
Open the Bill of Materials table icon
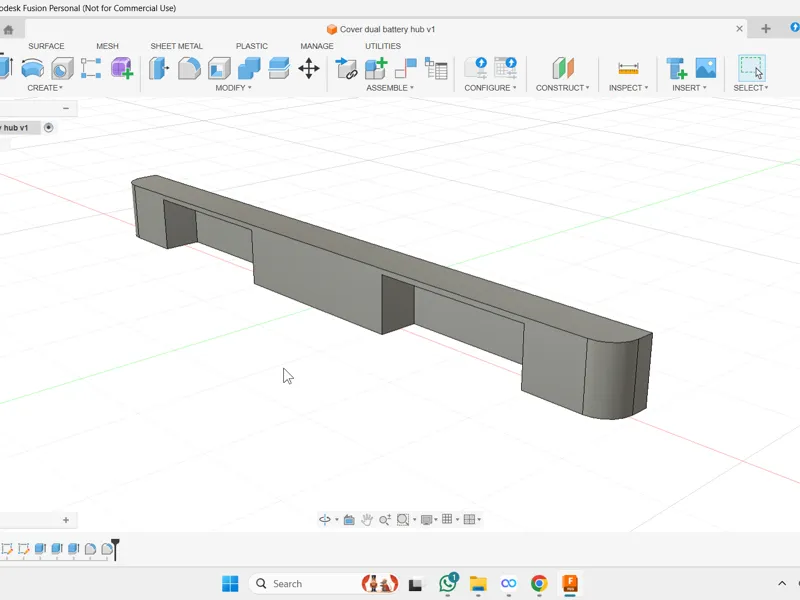(436, 68)
